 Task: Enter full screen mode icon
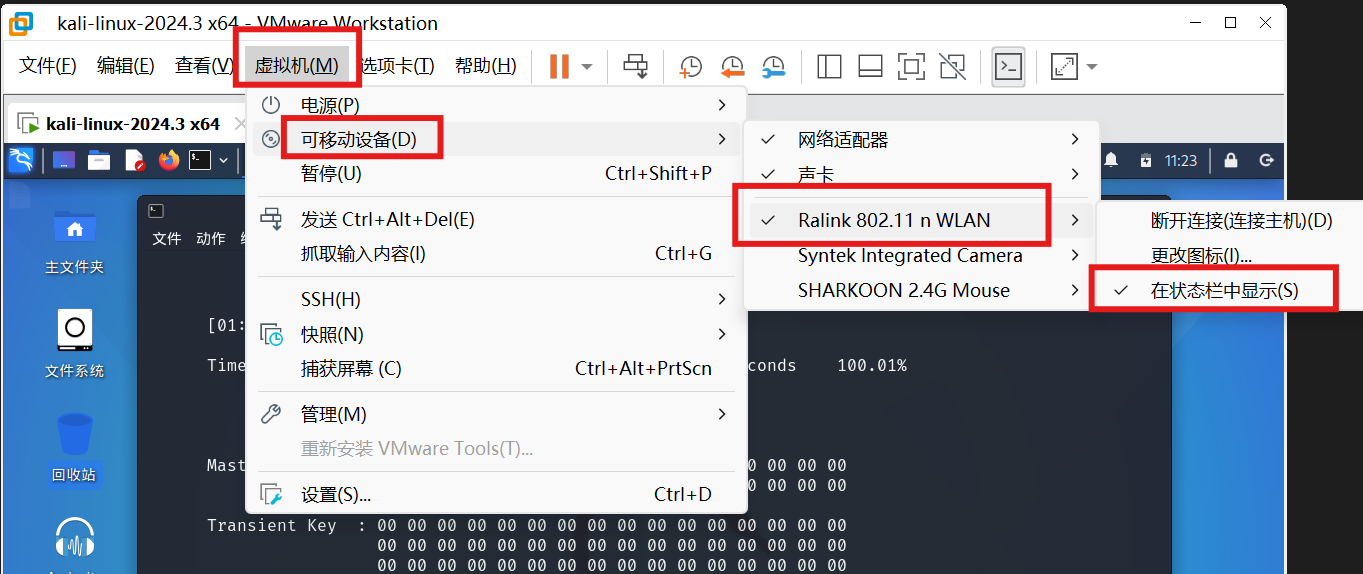(911, 66)
